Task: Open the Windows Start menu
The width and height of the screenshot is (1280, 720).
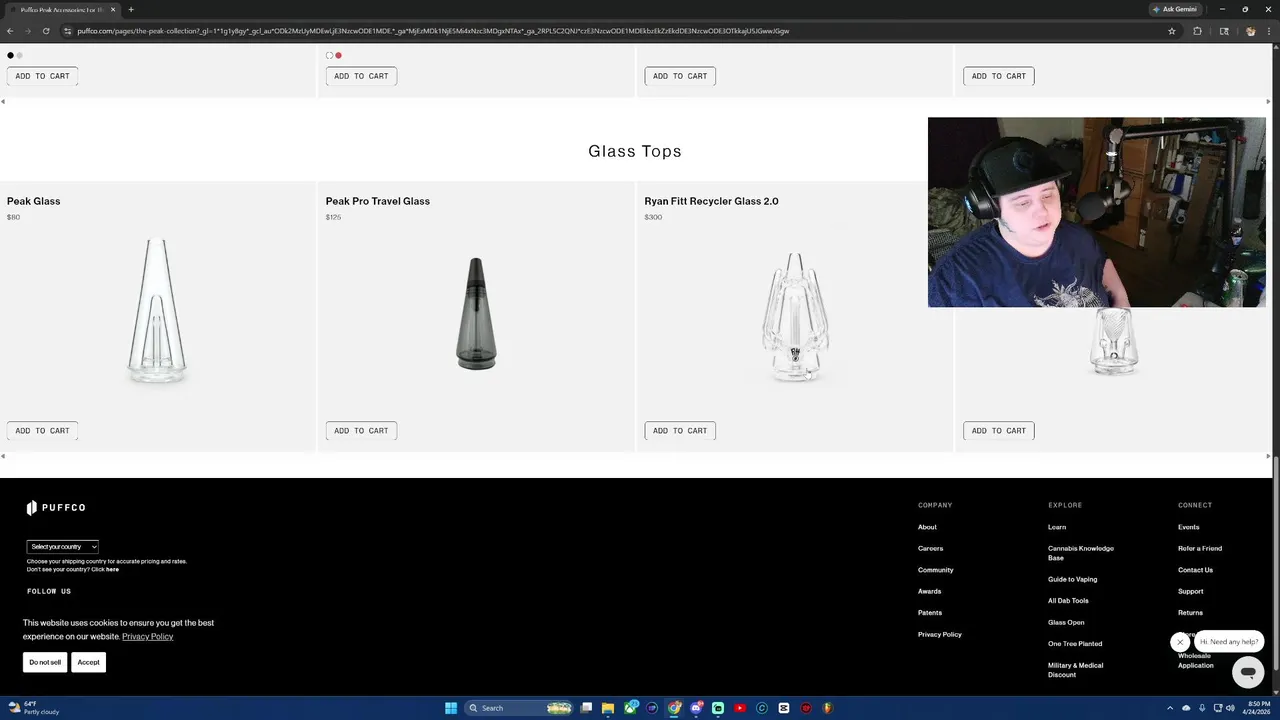Action: [451, 708]
